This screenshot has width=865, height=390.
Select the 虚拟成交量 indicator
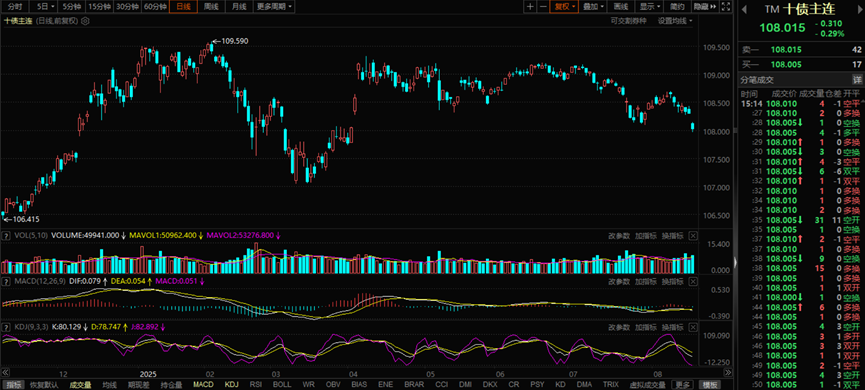click(x=648, y=384)
